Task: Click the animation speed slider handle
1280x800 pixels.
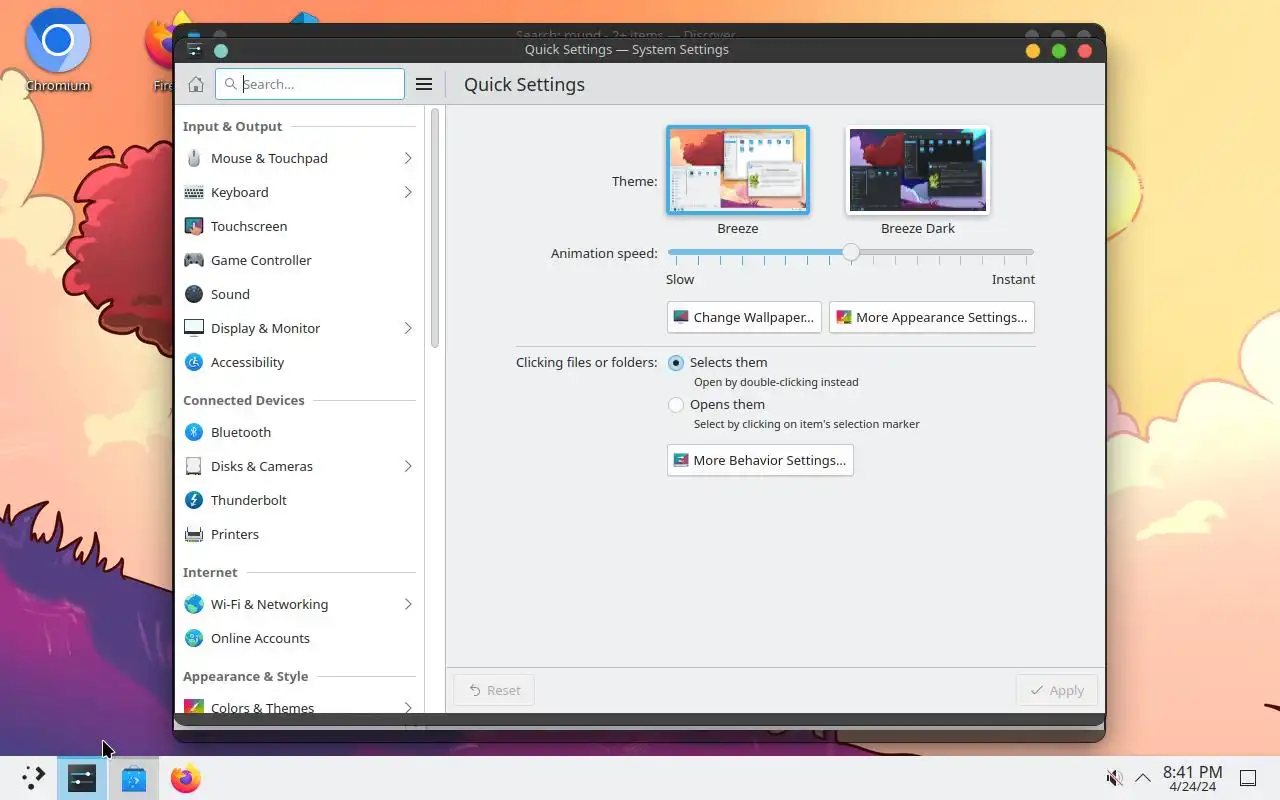Action: click(850, 253)
